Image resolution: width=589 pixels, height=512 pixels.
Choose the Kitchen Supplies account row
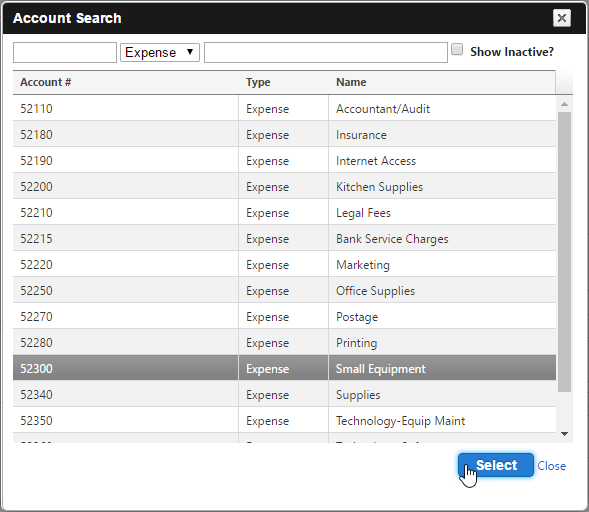[284, 186]
